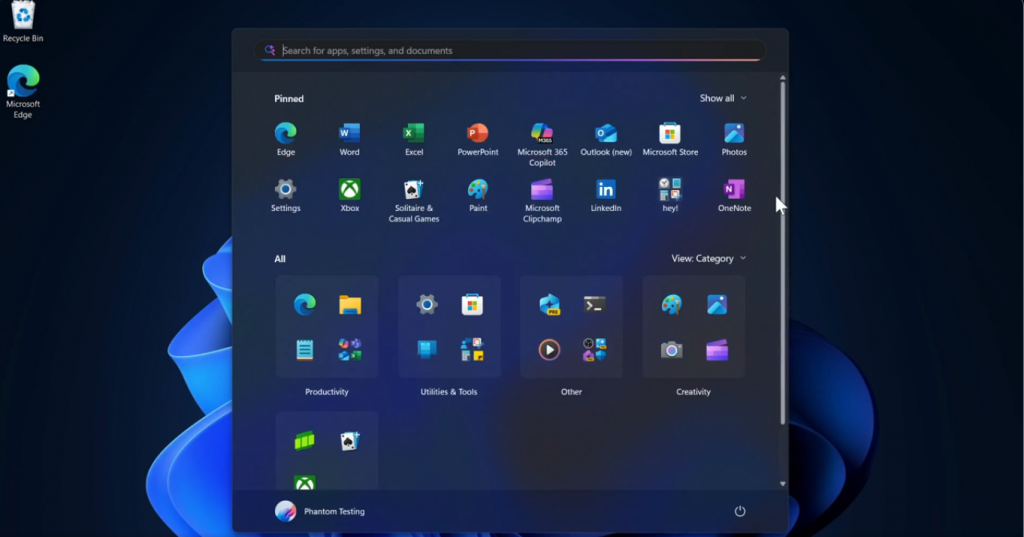Open the View: Category dropdown

point(709,259)
